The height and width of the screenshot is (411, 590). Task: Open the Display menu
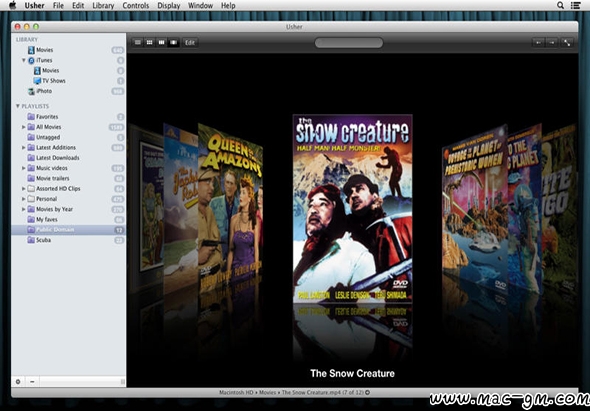(x=169, y=5)
